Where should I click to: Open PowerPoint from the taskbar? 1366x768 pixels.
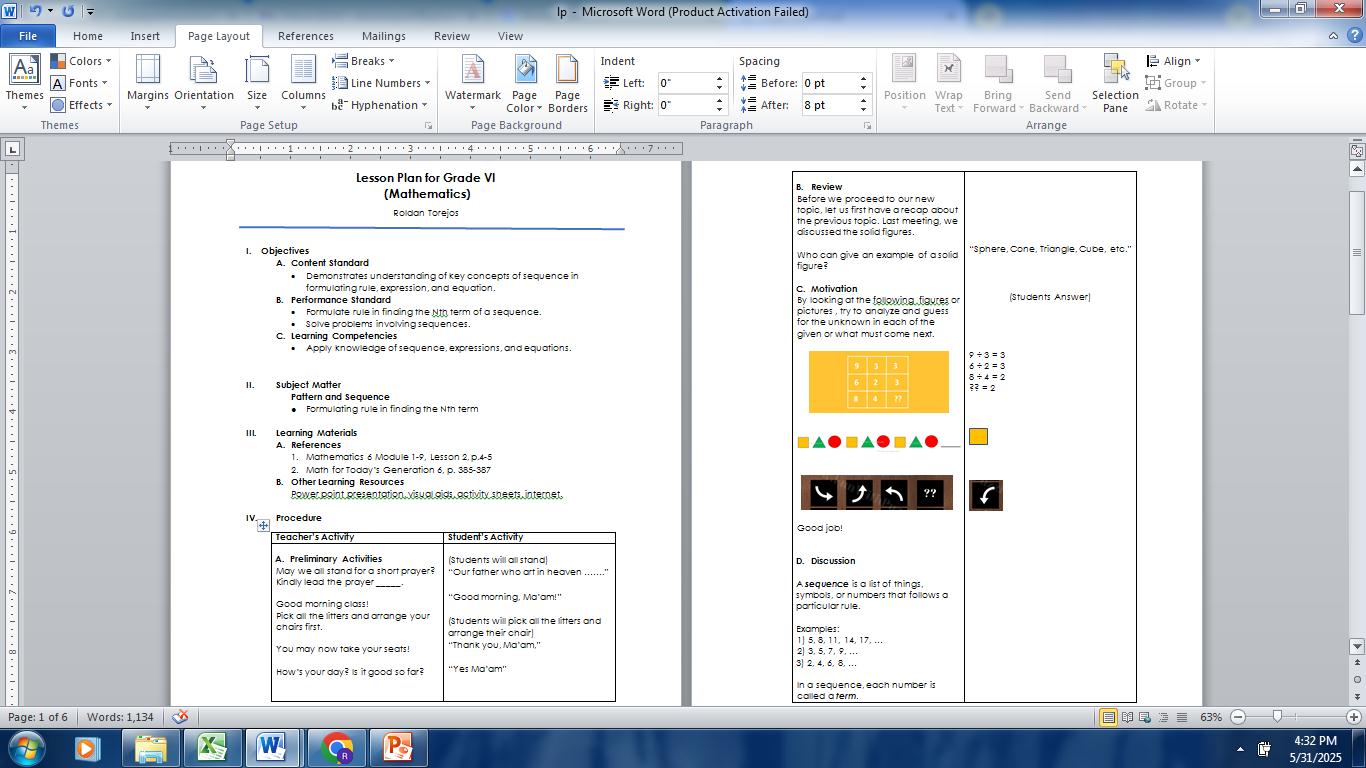pos(398,748)
